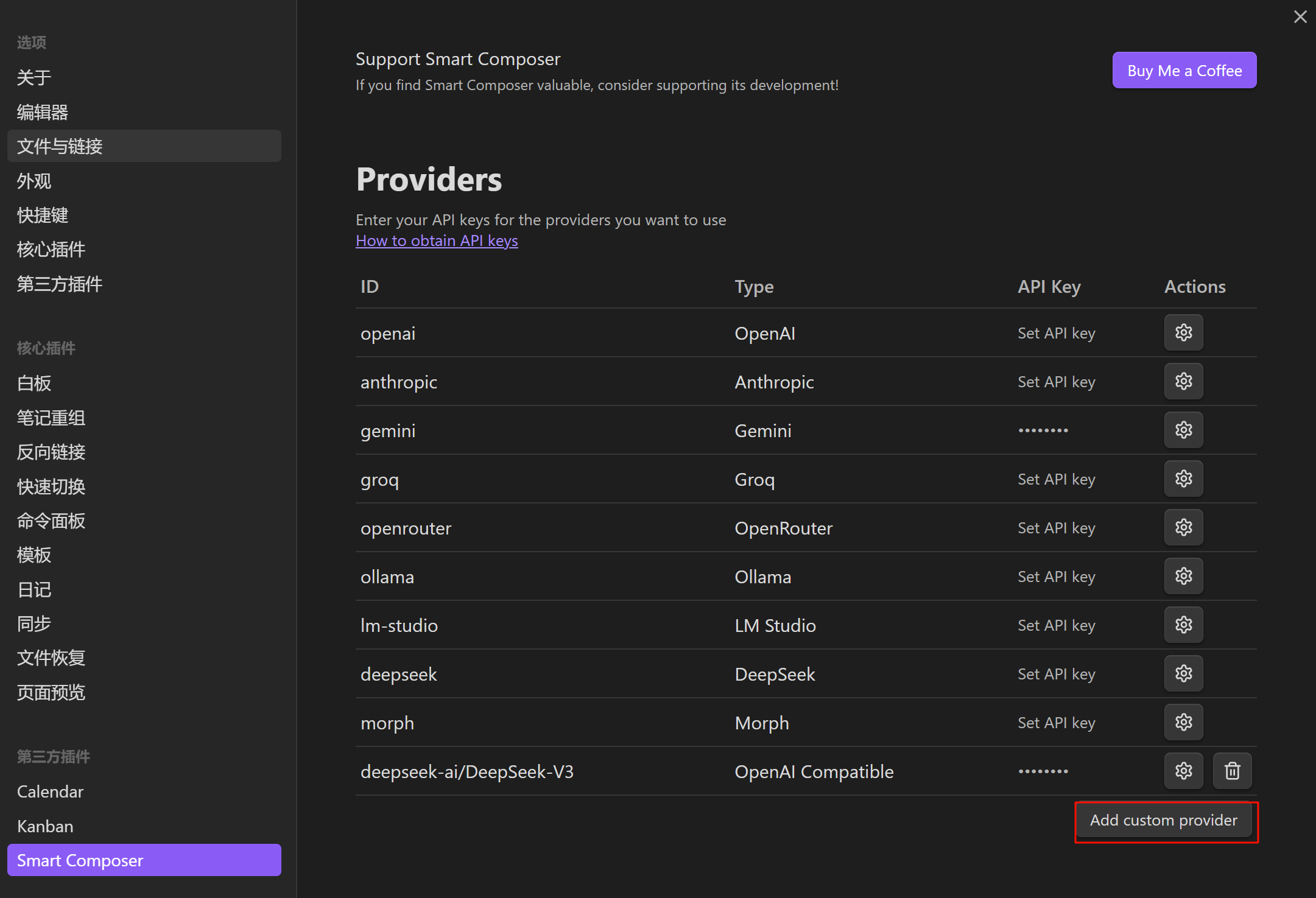The width and height of the screenshot is (1316, 898).
Task: Open the 快捷键 settings tab
Action: [x=43, y=215]
